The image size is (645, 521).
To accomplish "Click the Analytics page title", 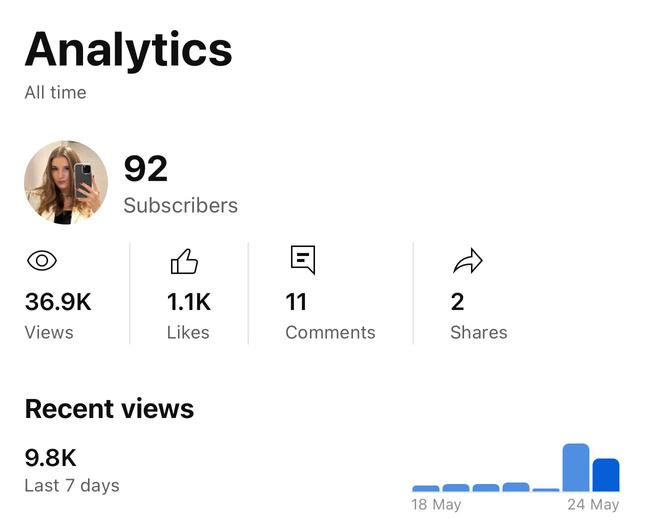I will pos(128,48).
